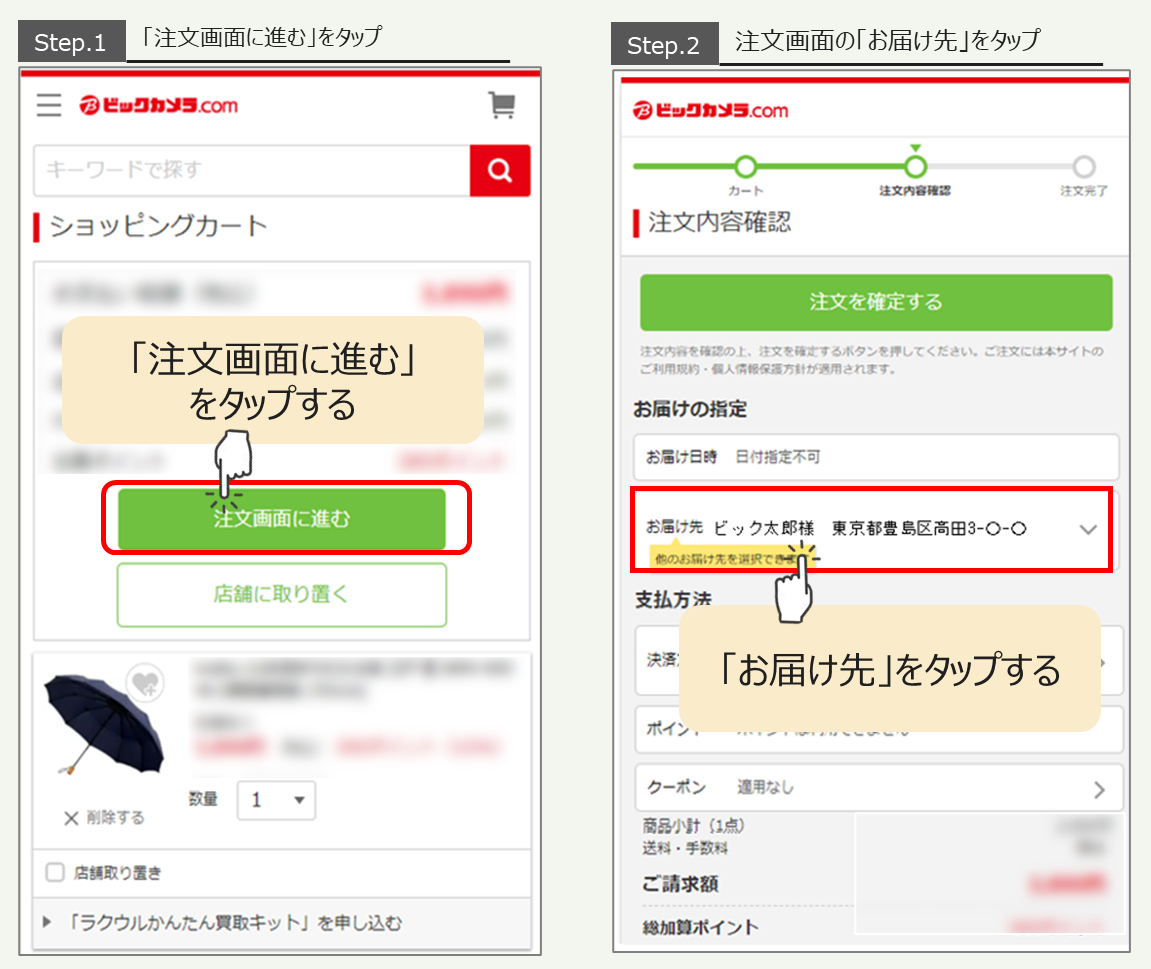Screen dimensions: 1151x969
Task: Select the 注文内容確認 progress step
Action: pyautogui.click(x=914, y=167)
